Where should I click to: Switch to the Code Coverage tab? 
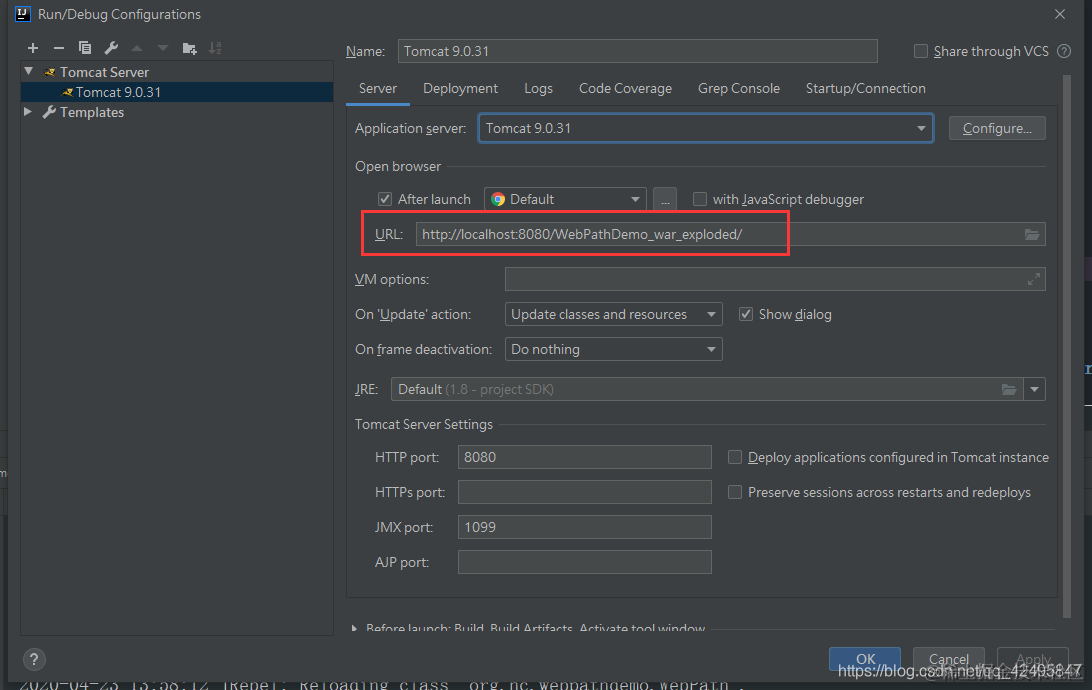(x=625, y=88)
